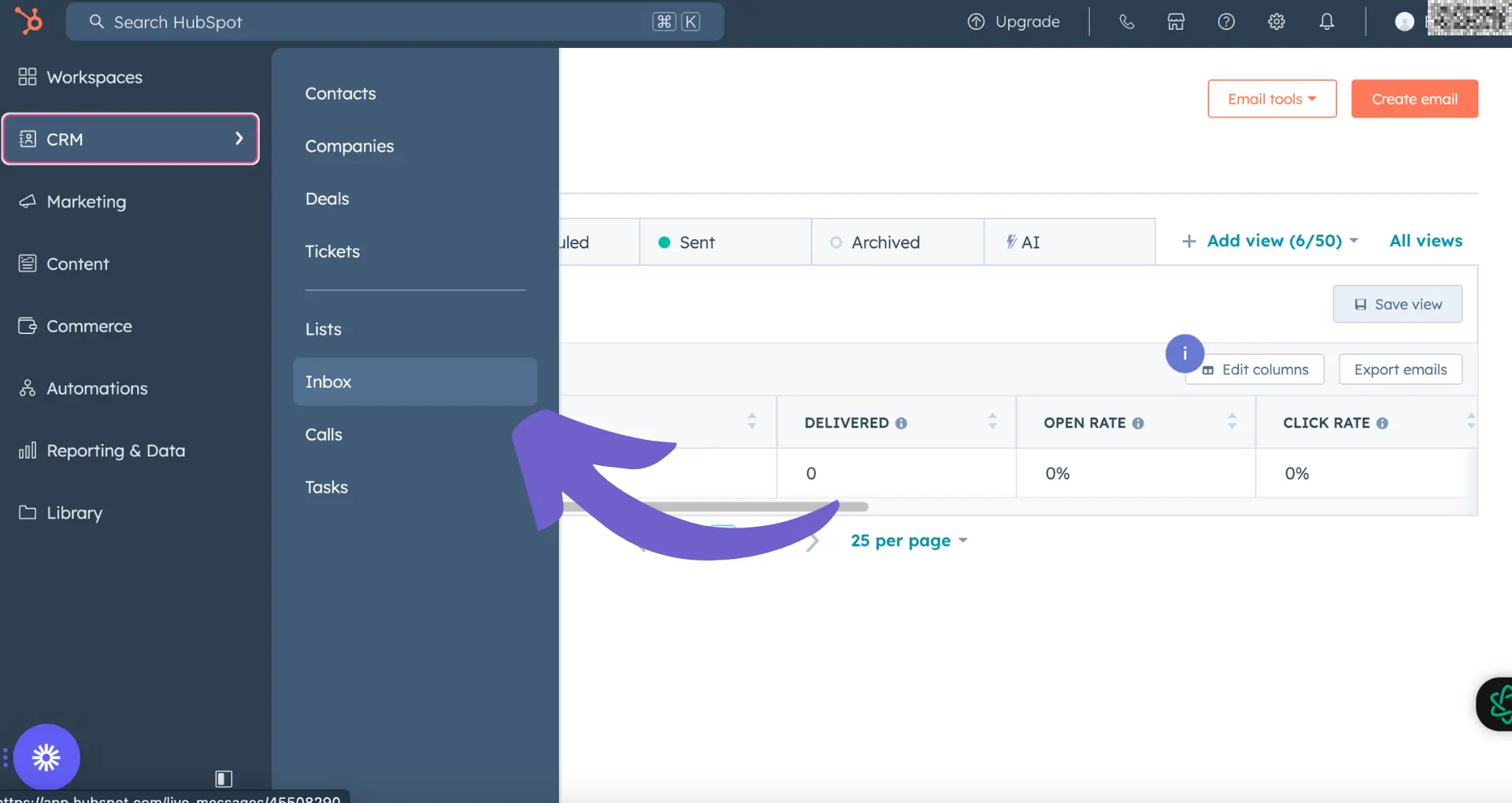This screenshot has height=803, width=1512.
Task: Click the Library folder icon
Action: click(x=28, y=513)
